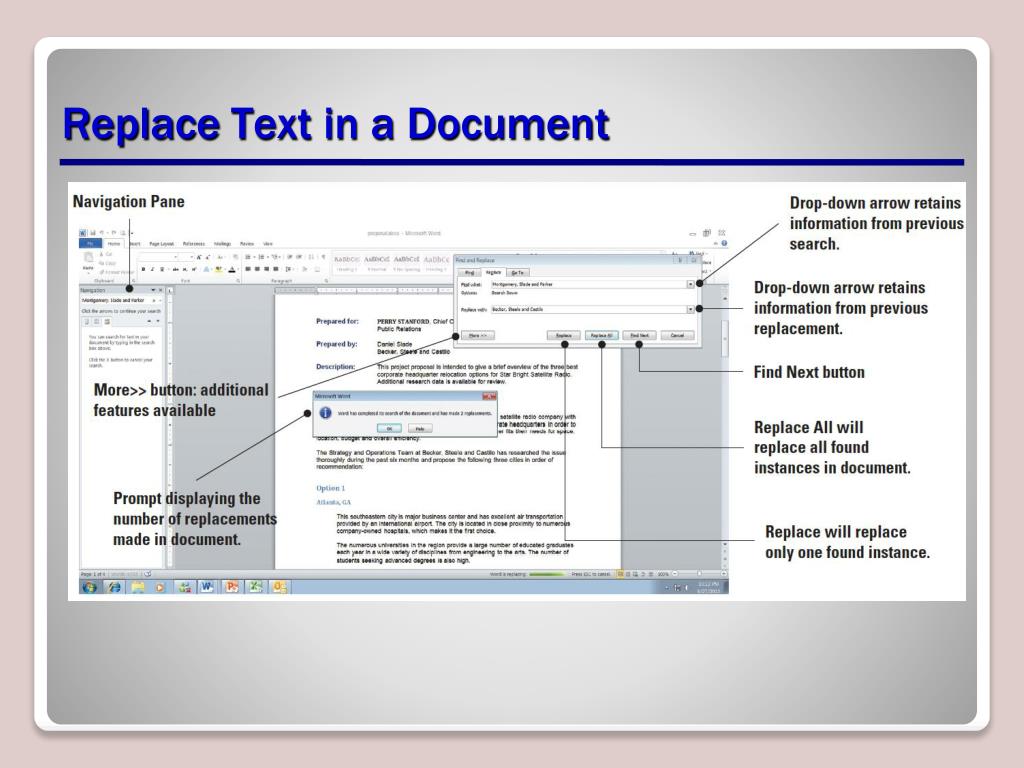This screenshot has width=1024, height=768.
Task: Switch to the Go To tab in dialog
Action: pyautogui.click(x=517, y=272)
